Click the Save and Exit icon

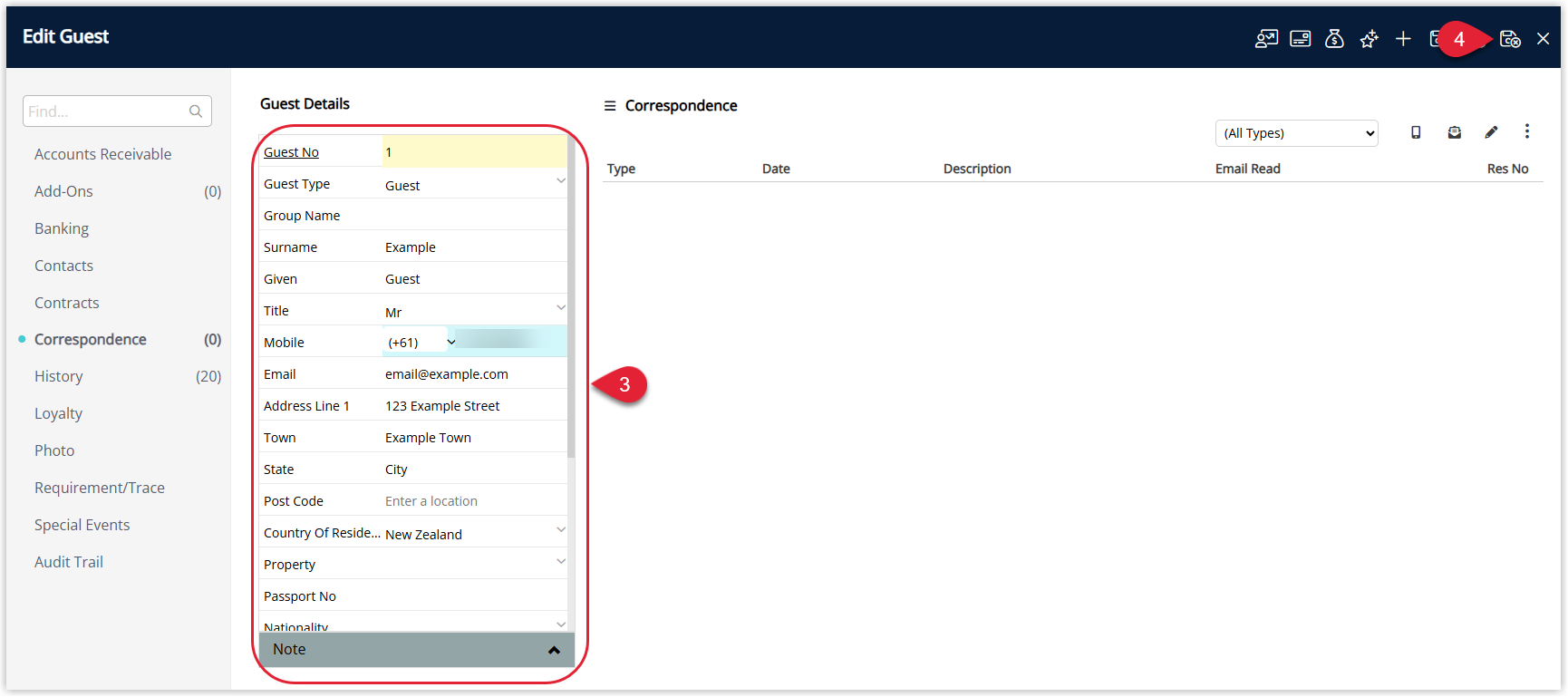1510,39
